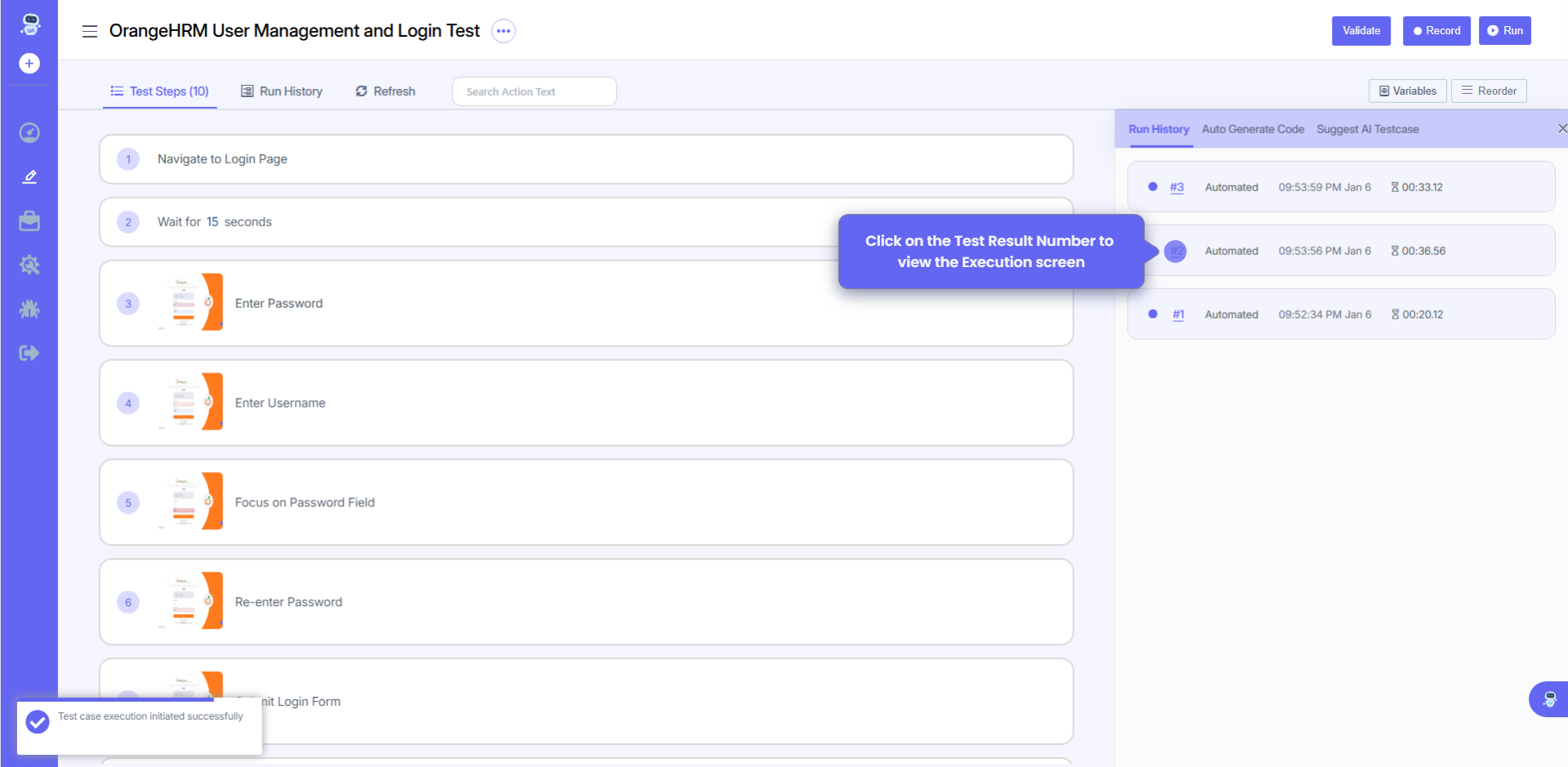Switch to Suggest AI Testcase tab
Image resolution: width=1568 pixels, height=767 pixels.
[1367, 129]
